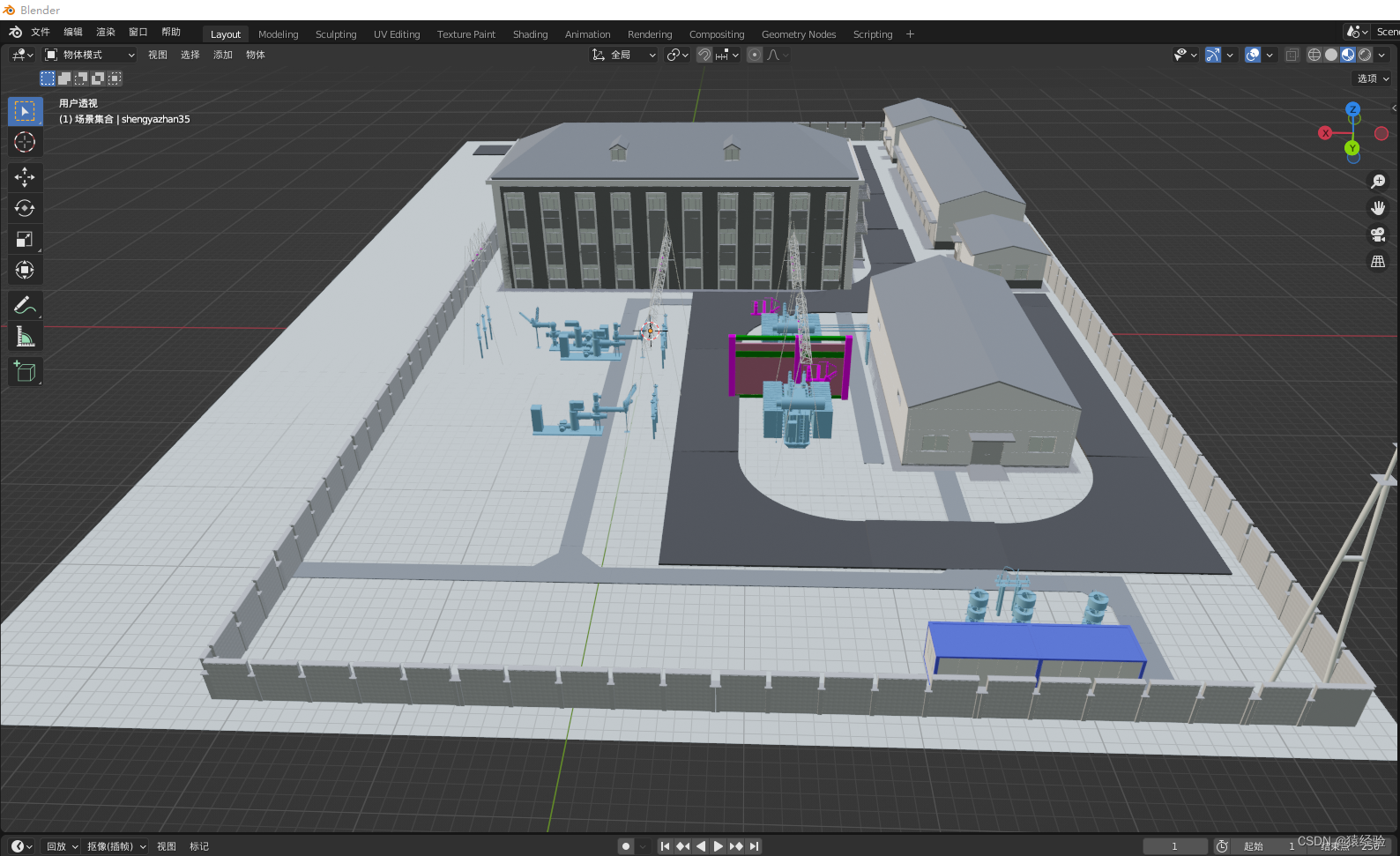Choose intersect selection mode icon
The image size is (1400, 856).
115,78
